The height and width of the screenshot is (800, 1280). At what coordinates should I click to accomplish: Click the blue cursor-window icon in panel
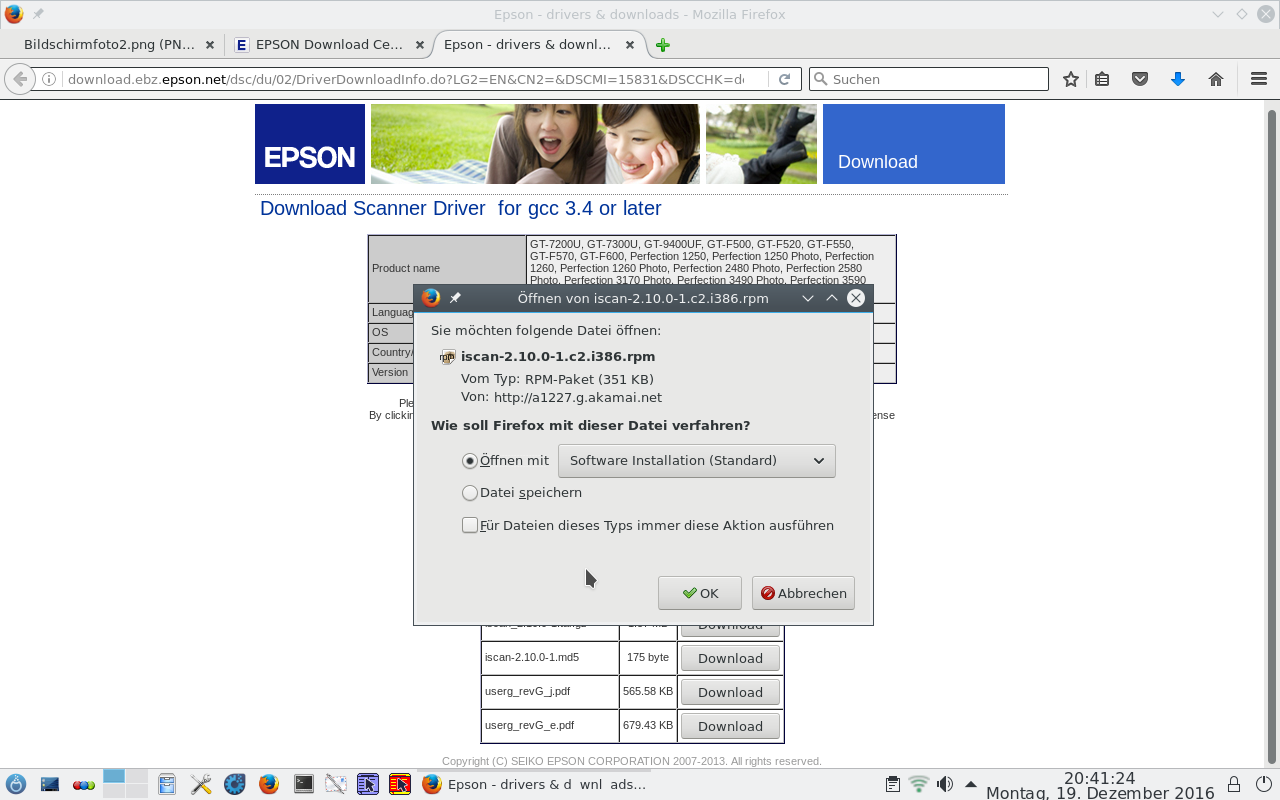click(x=368, y=784)
